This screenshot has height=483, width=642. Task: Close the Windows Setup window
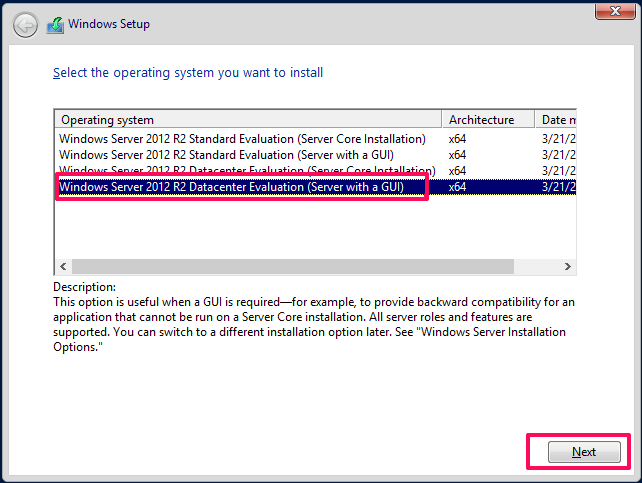click(x=615, y=11)
